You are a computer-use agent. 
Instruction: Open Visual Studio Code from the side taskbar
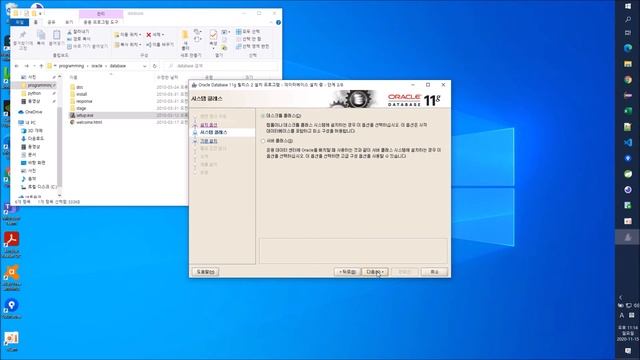pos(628,142)
